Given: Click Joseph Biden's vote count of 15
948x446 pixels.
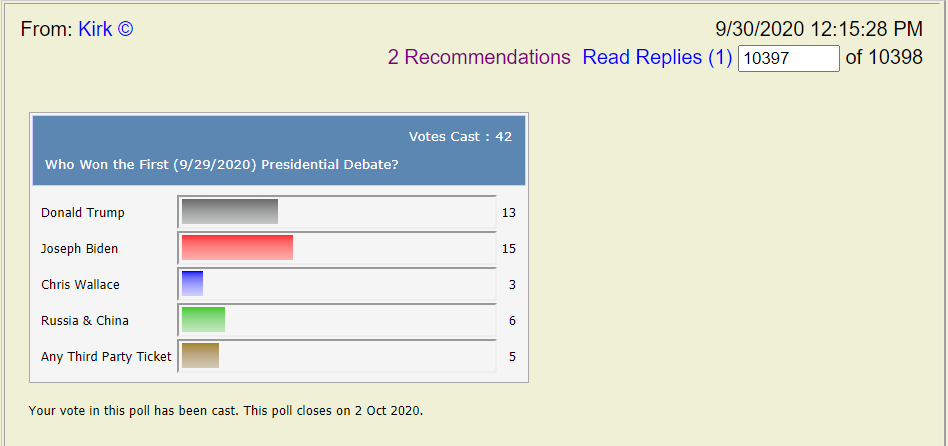Looking at the screenshot, I should (x=509, y=249).
